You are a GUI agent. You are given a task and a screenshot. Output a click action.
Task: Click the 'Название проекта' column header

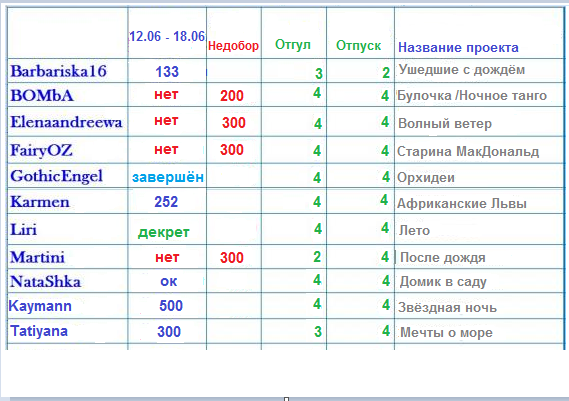(458, 48)
